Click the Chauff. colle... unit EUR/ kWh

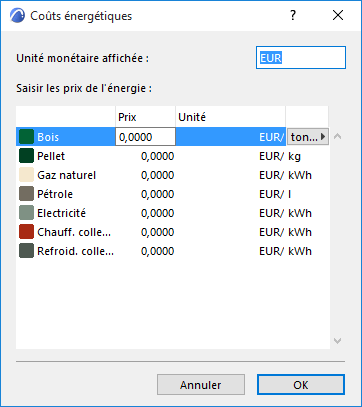point(285,232)
